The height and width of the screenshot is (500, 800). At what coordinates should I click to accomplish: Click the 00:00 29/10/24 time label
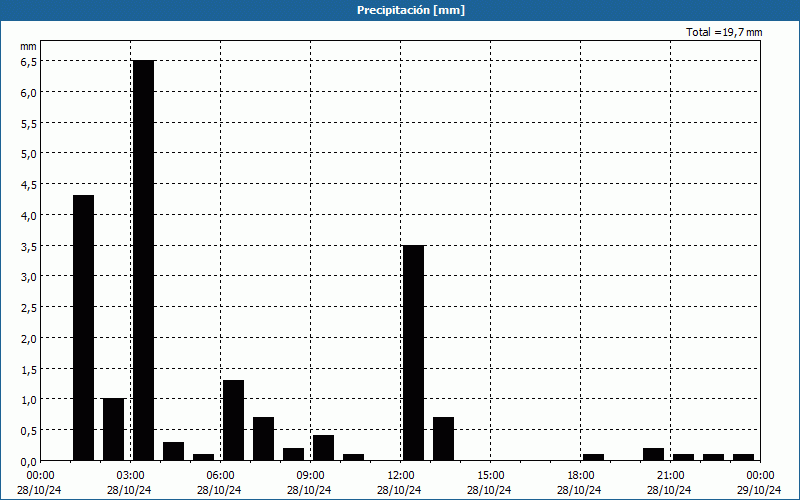tap(759, 483)
